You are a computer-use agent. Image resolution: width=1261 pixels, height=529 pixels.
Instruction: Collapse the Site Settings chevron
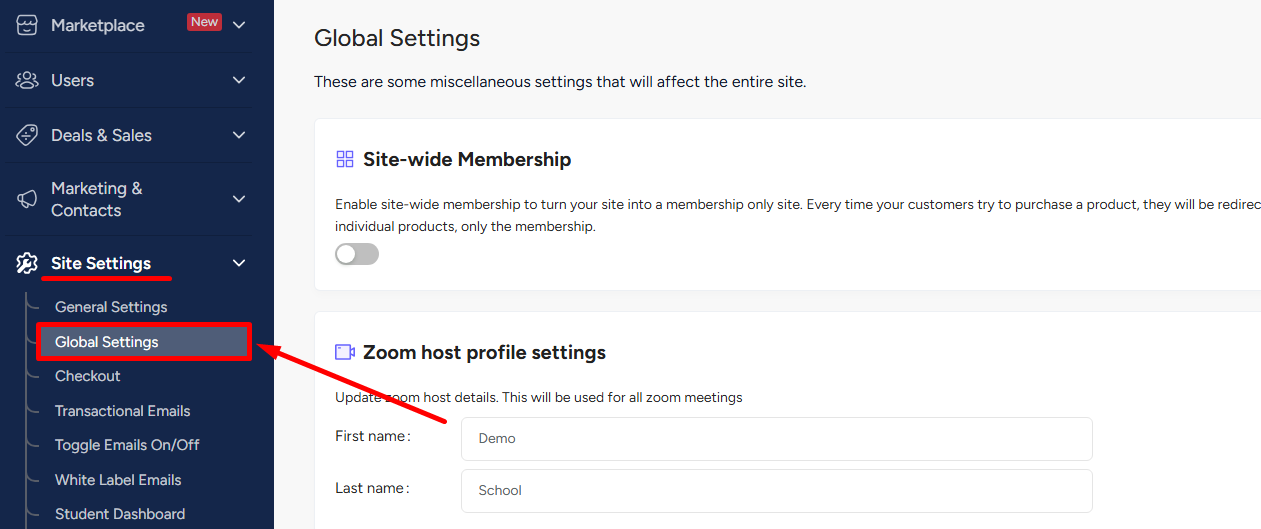coord(238,263)
